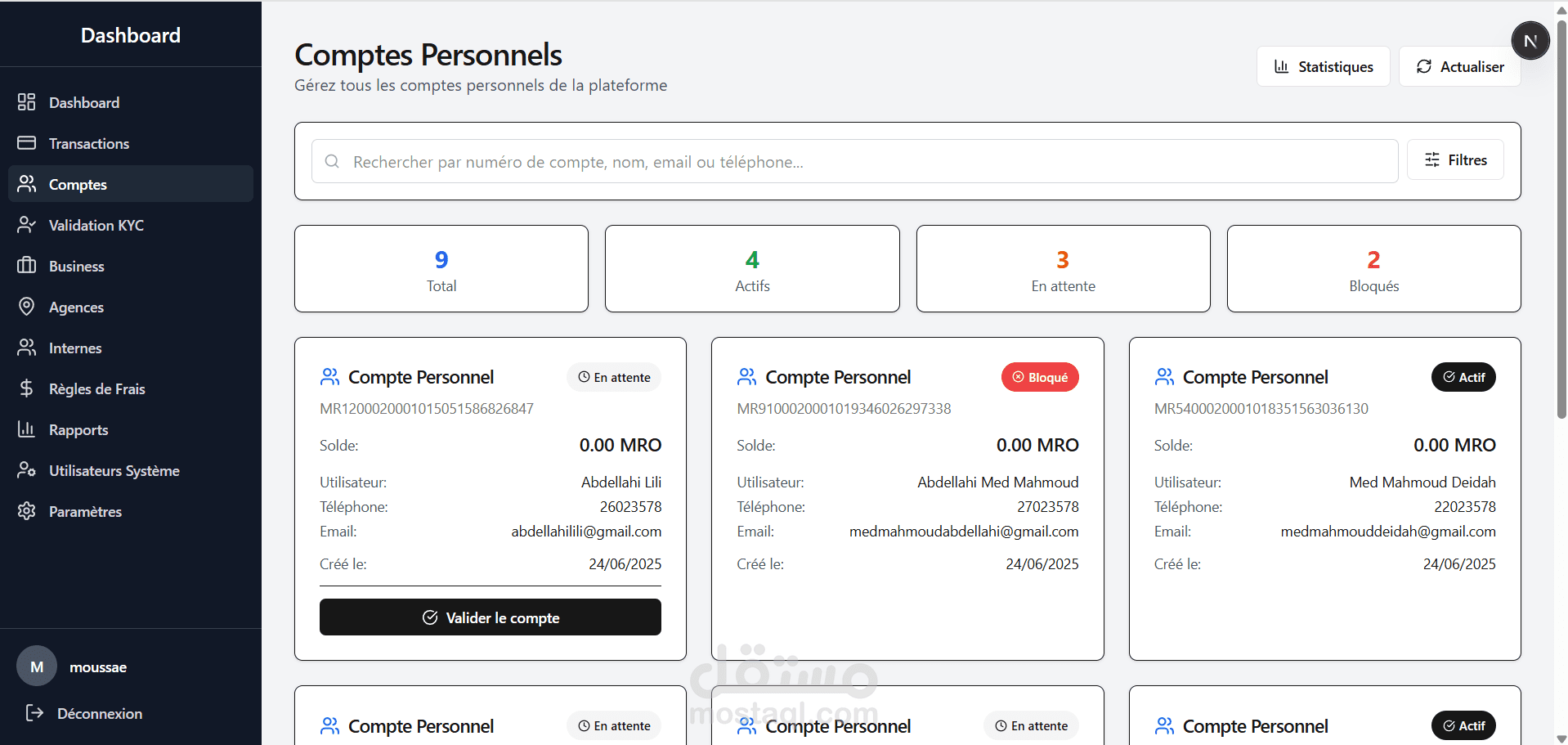Click the N profile avatar top right

click(1530, 41)
